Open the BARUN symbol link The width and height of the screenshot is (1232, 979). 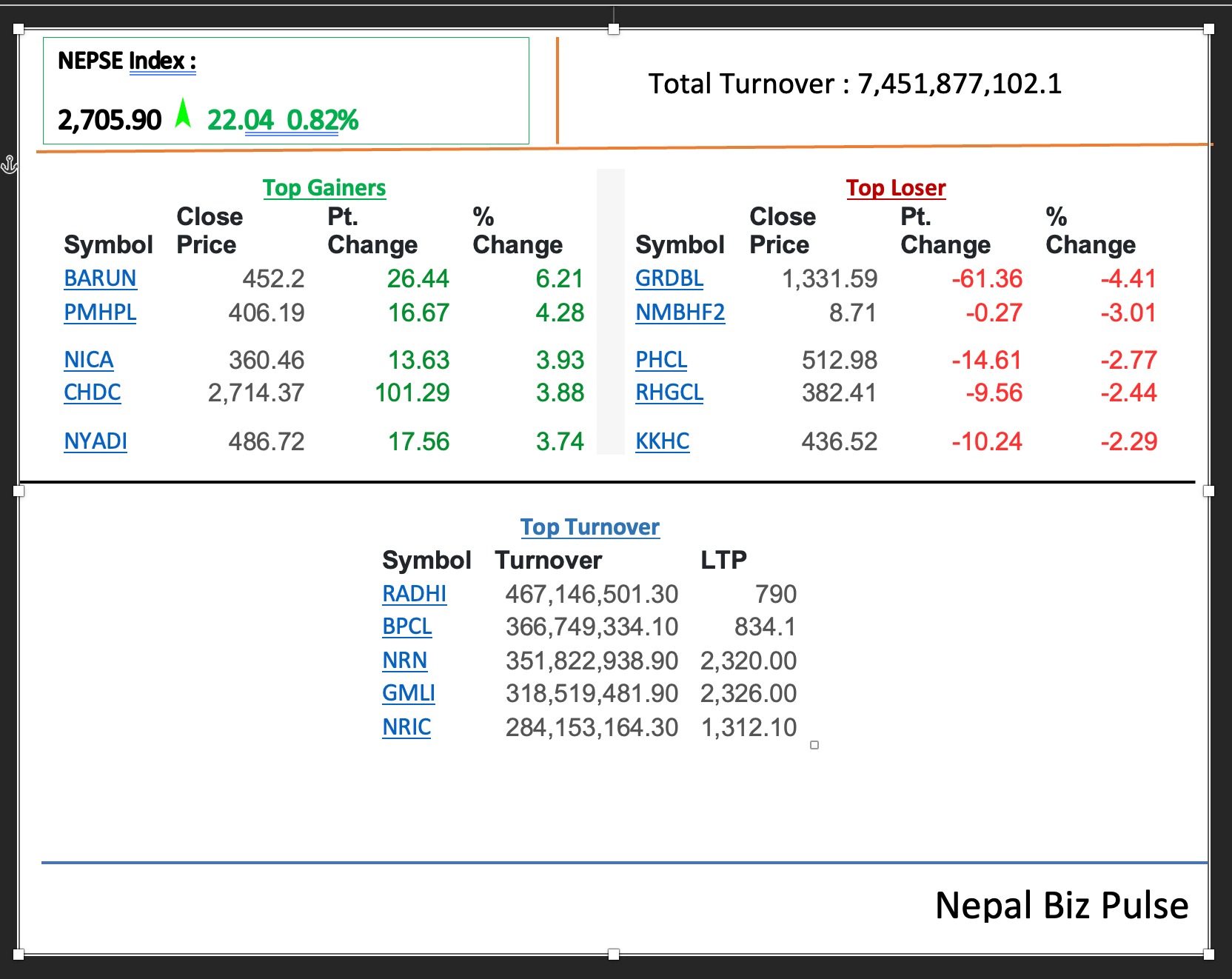click(x=100, y=278)
